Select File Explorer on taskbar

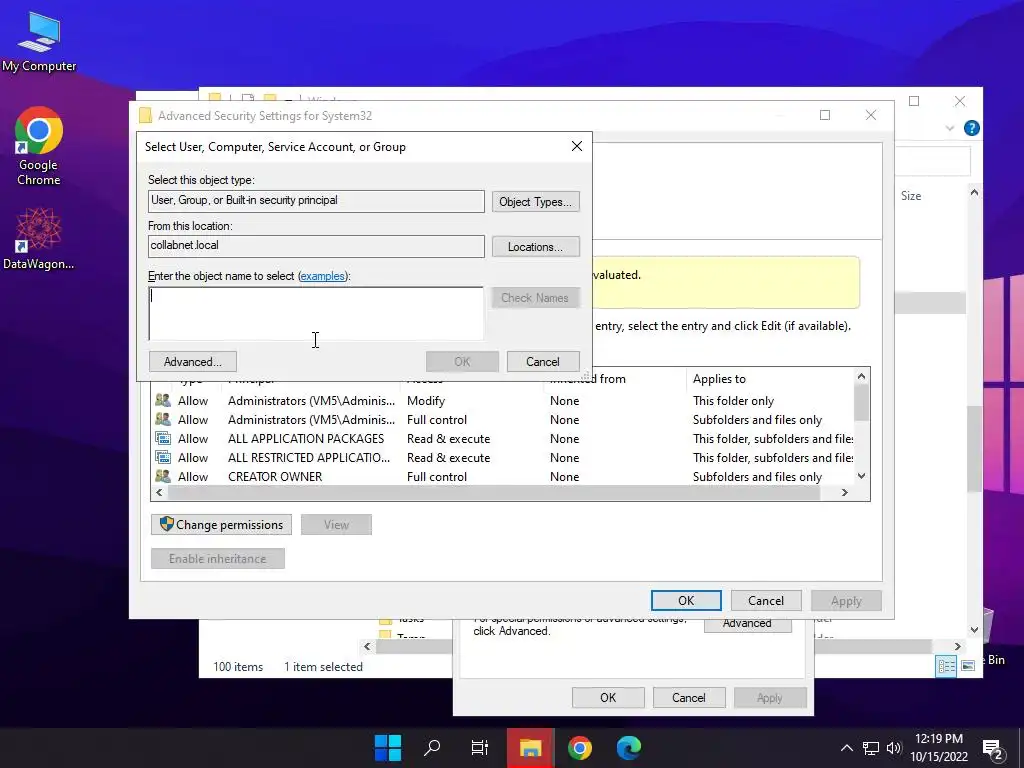[530, 748]
